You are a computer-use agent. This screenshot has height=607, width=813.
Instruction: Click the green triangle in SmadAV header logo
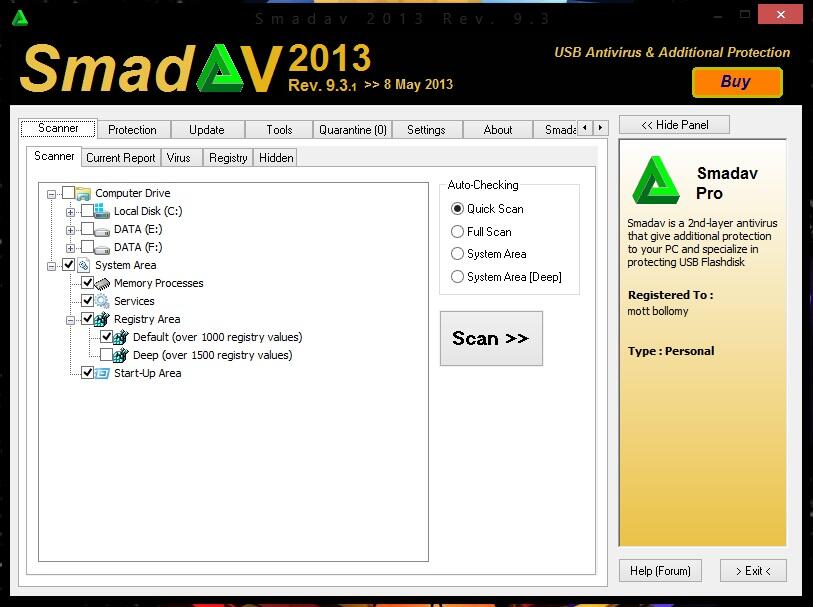pyautogui.click(x=221, y=68)
